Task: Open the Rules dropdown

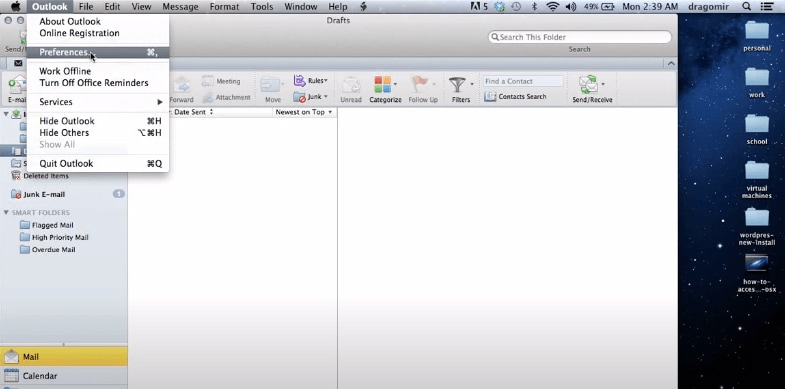Action: (x=311, y=81)
